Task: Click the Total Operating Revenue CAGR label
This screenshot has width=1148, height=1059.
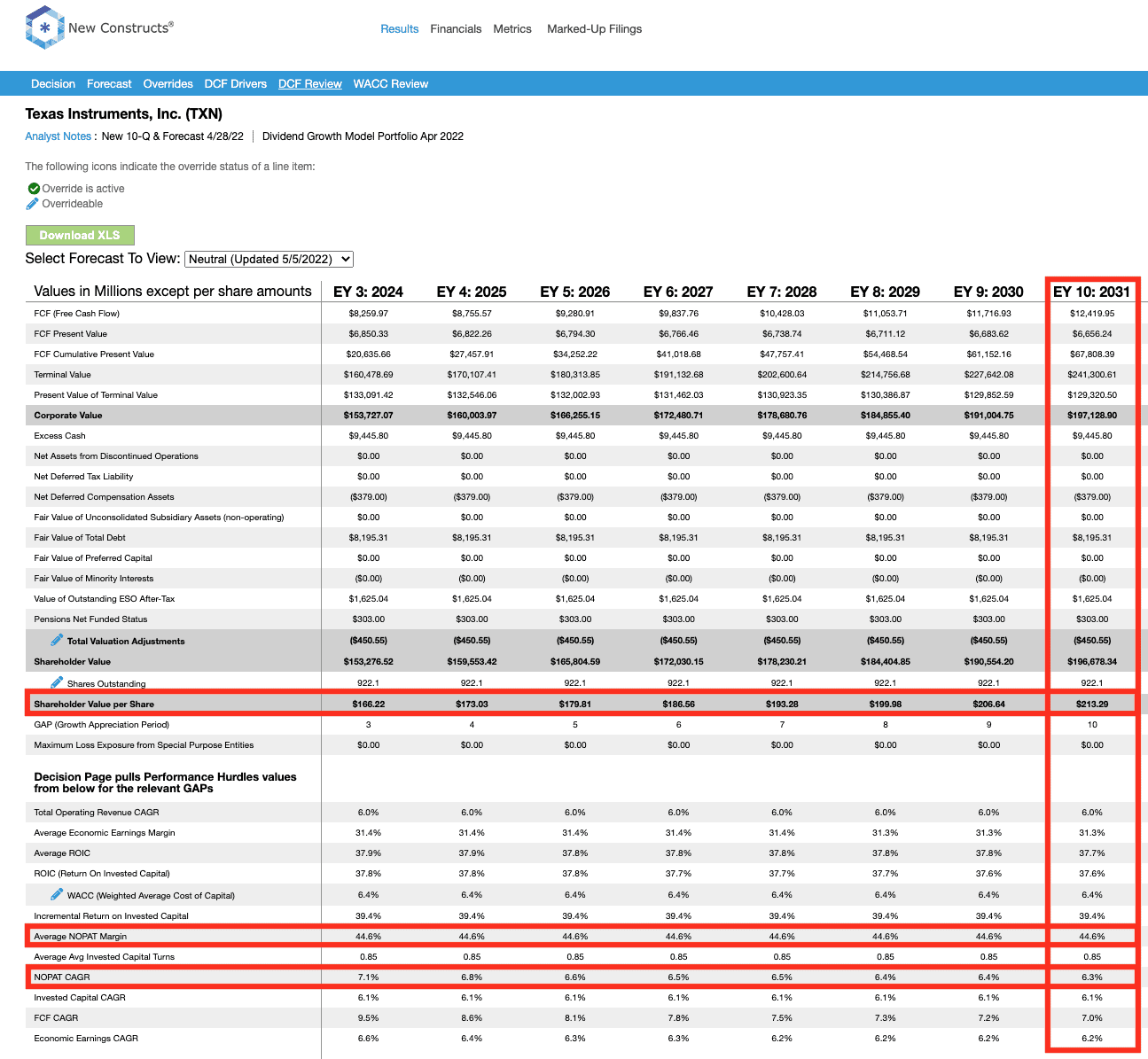Action: [97, 813]
